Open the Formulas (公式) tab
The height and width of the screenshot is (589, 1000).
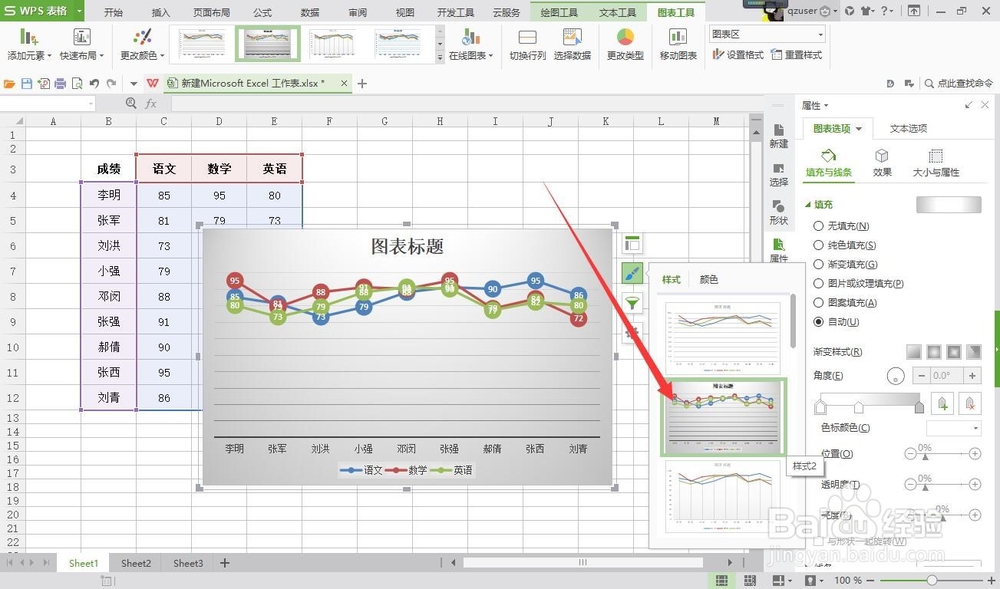[262, 12]
